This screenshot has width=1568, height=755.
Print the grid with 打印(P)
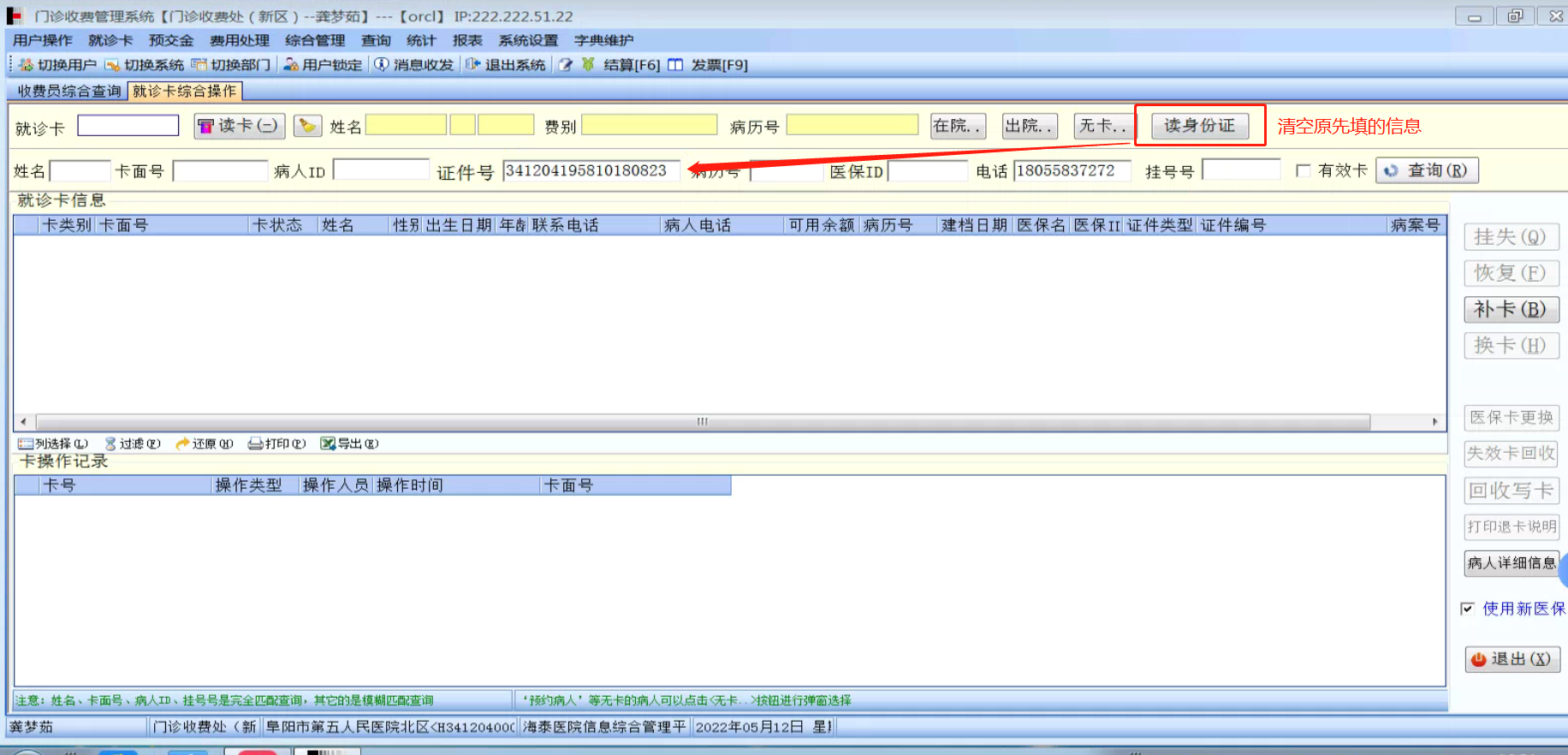click(x=276, y=443)
